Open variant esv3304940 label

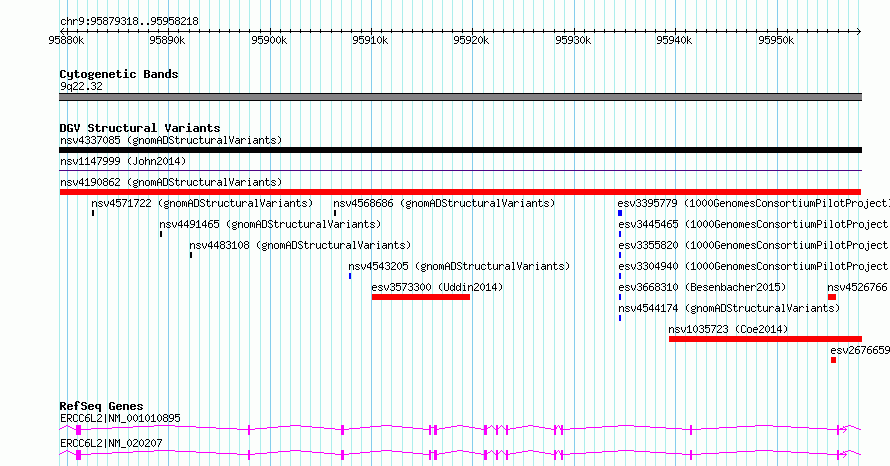click(754, 266)
